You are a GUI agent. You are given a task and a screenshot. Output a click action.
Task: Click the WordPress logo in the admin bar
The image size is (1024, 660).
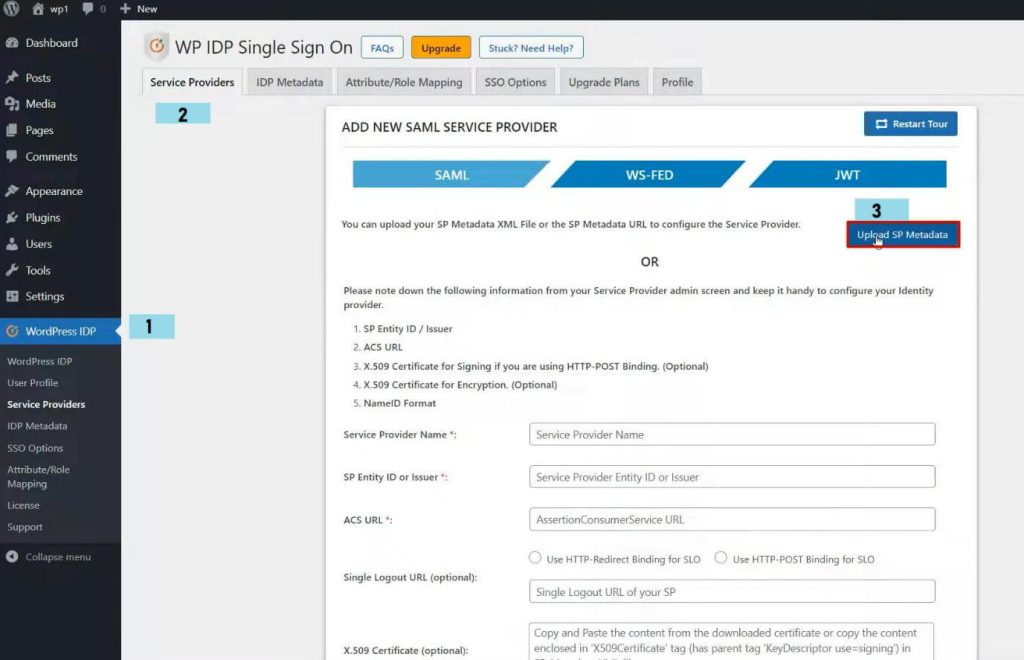[x=11, y=9]
